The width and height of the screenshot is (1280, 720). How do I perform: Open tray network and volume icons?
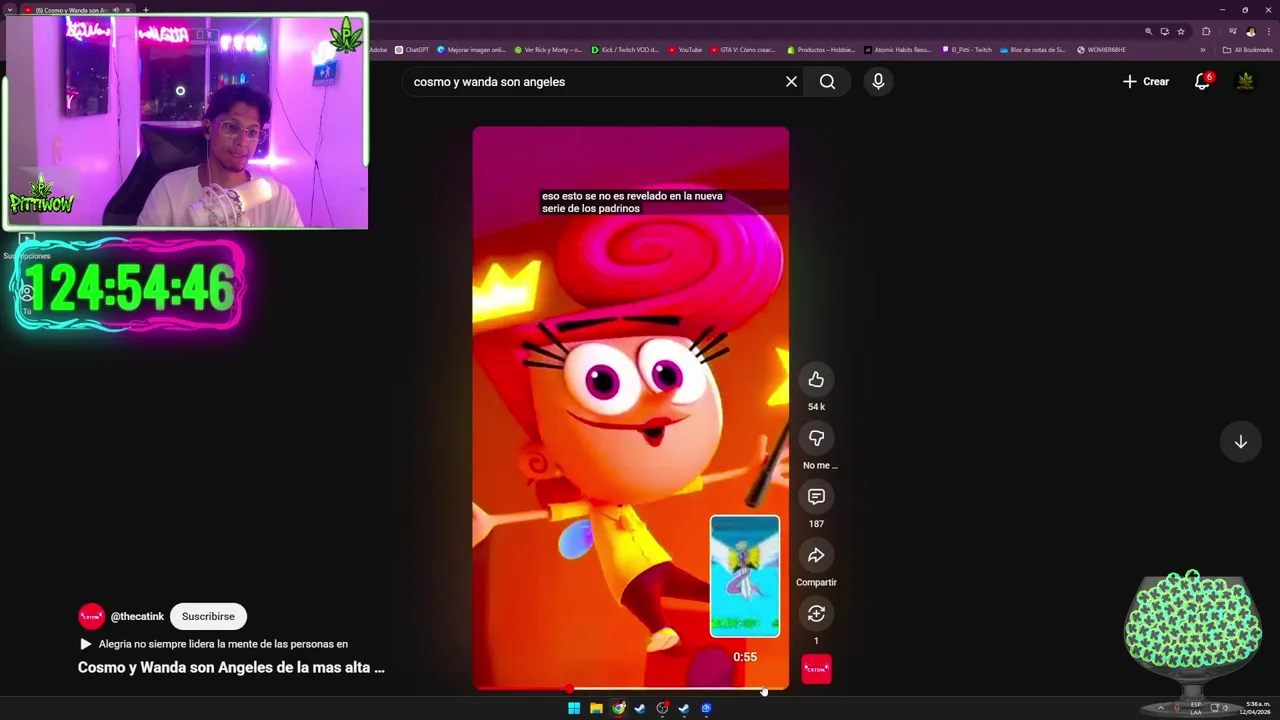[x=1221, y=708]
